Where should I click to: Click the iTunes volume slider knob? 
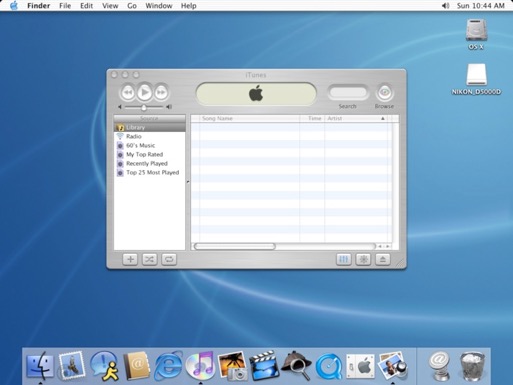pos(144,107)
